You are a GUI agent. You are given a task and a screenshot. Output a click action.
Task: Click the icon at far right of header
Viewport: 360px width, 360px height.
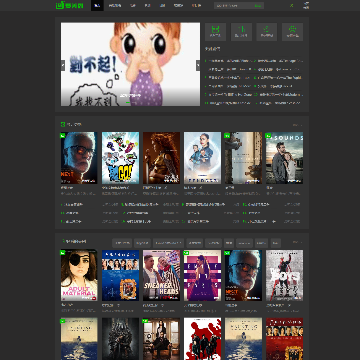pos(306,5)
